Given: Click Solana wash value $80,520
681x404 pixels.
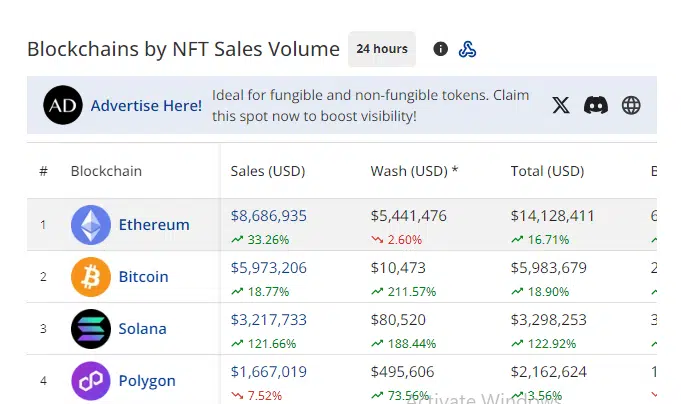Looking at the screenshot, I should (x=398, y=320).
